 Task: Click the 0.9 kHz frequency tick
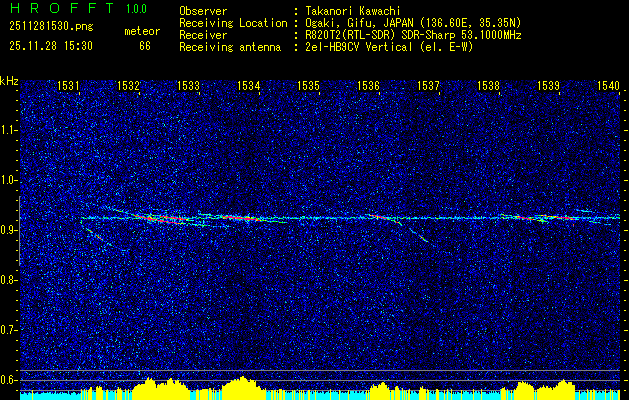(9, 230)
